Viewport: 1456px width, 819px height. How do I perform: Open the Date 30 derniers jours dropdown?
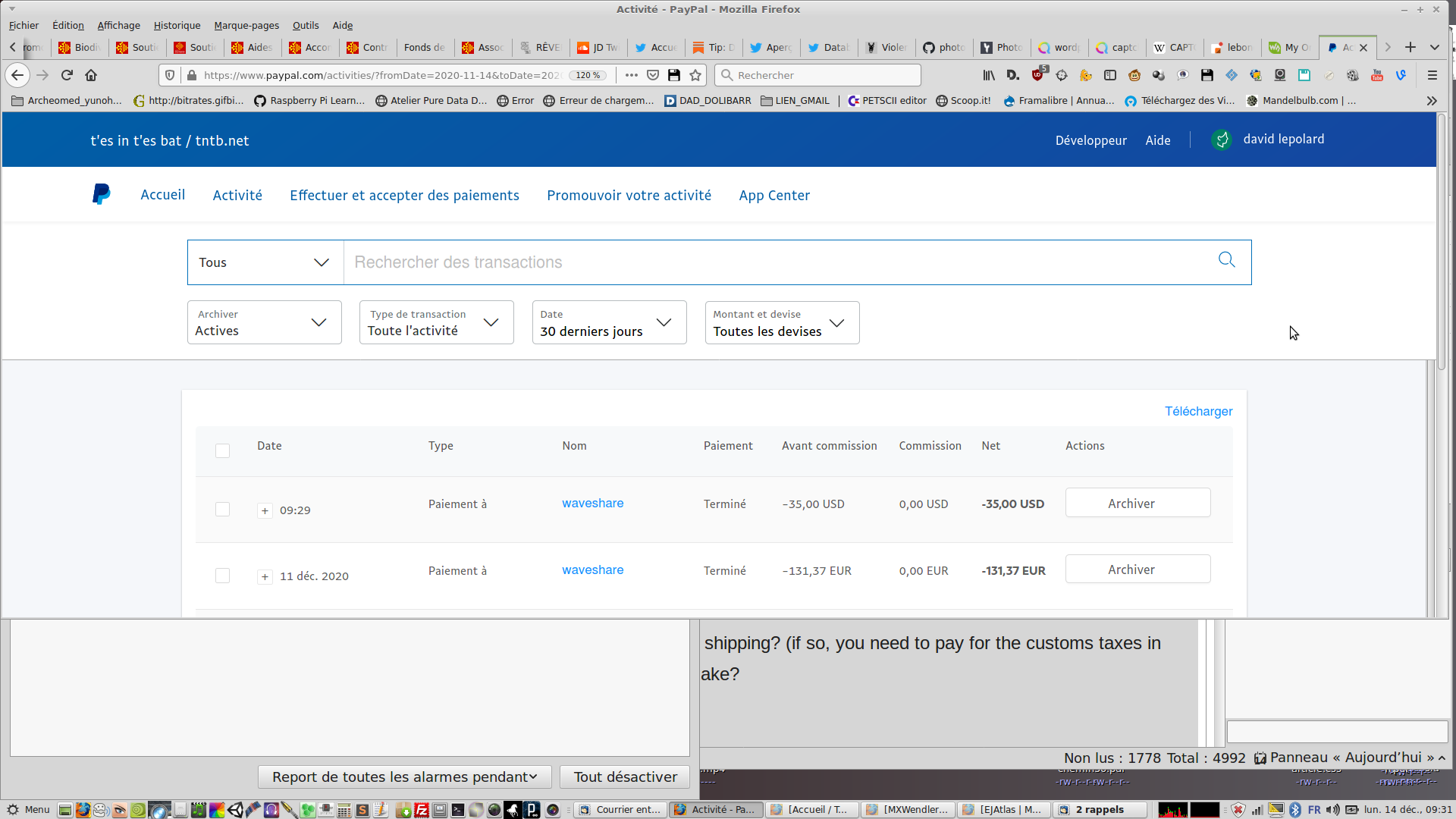608,323
